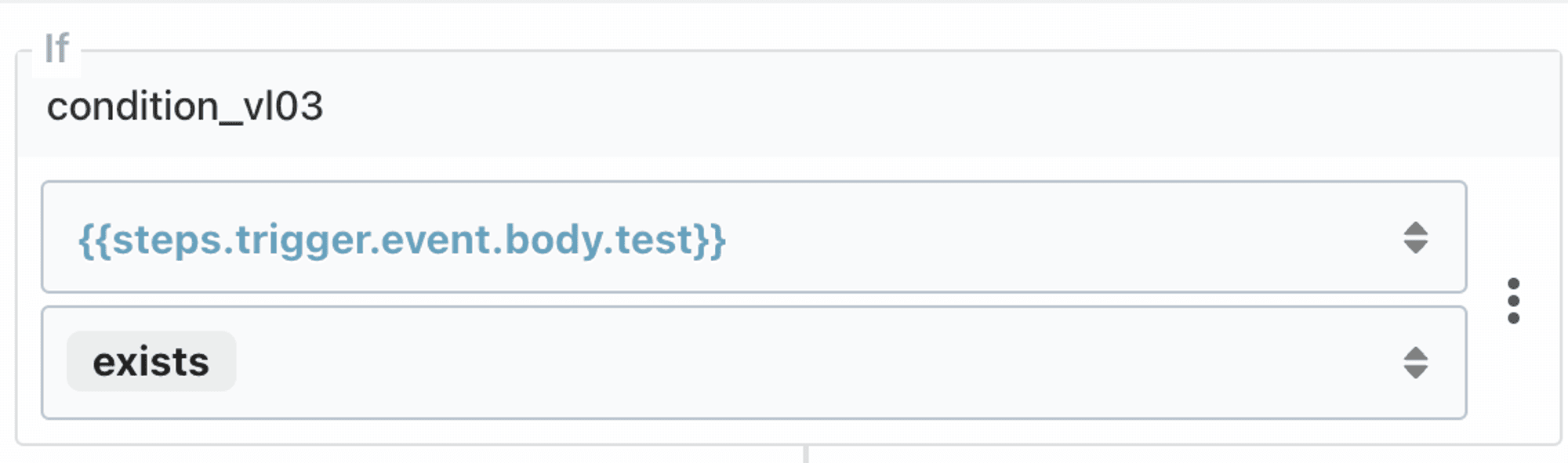
Task: Click the down triangle in the operator selector
Action: 1415,372
